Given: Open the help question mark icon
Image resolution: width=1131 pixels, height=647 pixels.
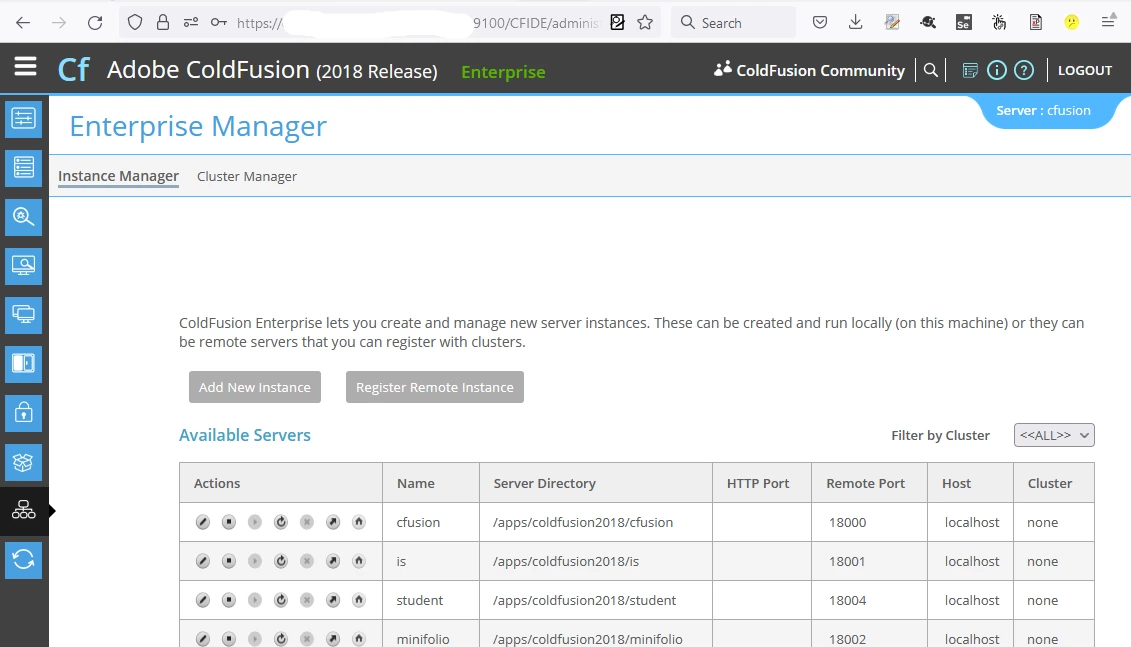Looking at the screenshot, I should 1024,70.
